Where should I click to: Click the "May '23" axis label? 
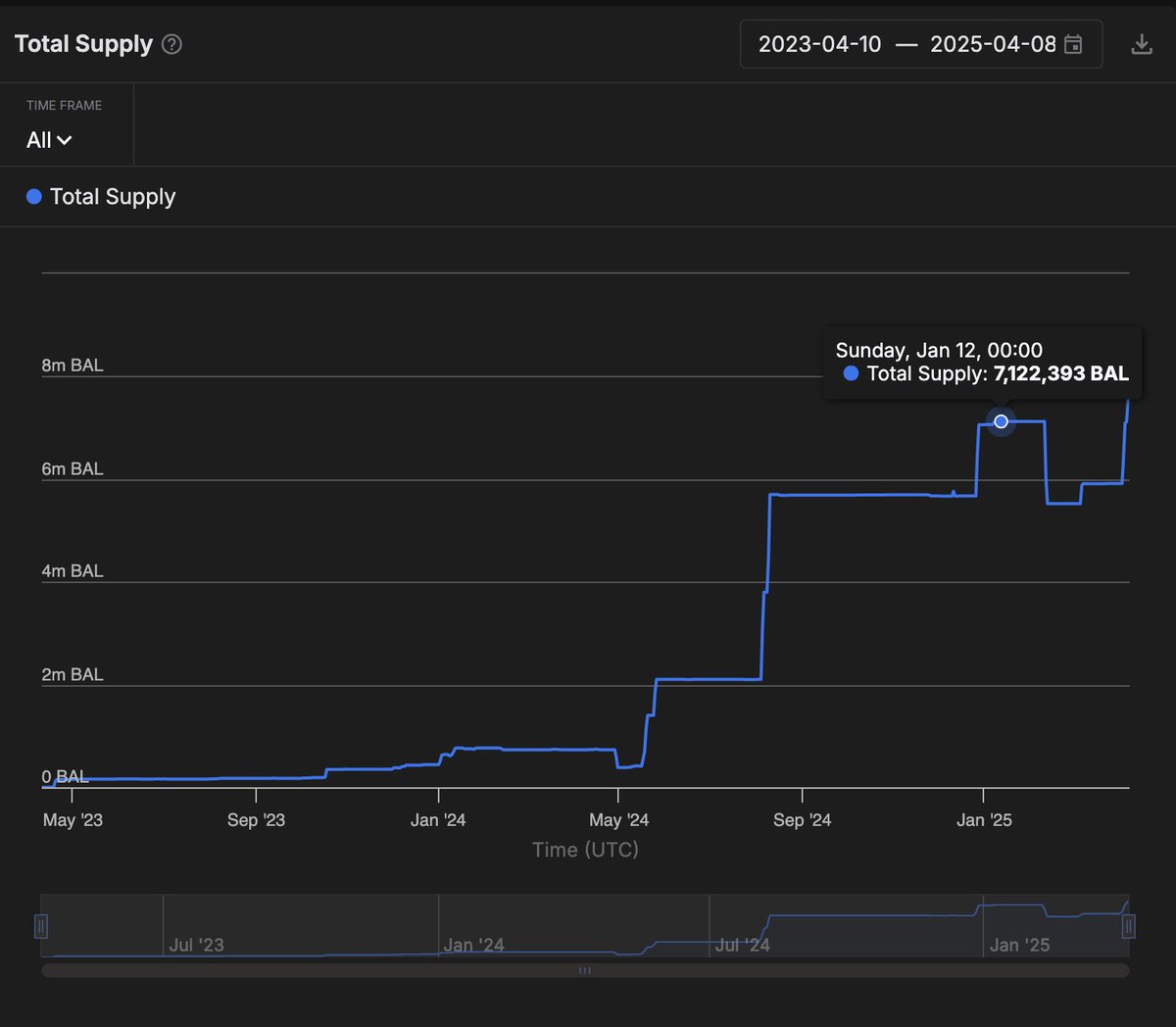73,820
